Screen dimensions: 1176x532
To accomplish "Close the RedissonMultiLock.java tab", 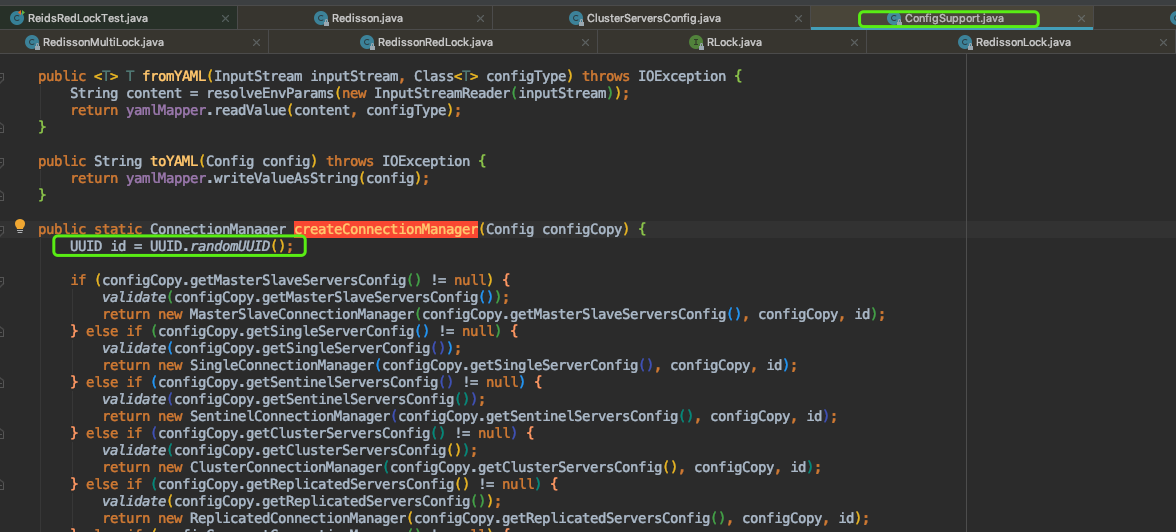I will pos(254,42).
